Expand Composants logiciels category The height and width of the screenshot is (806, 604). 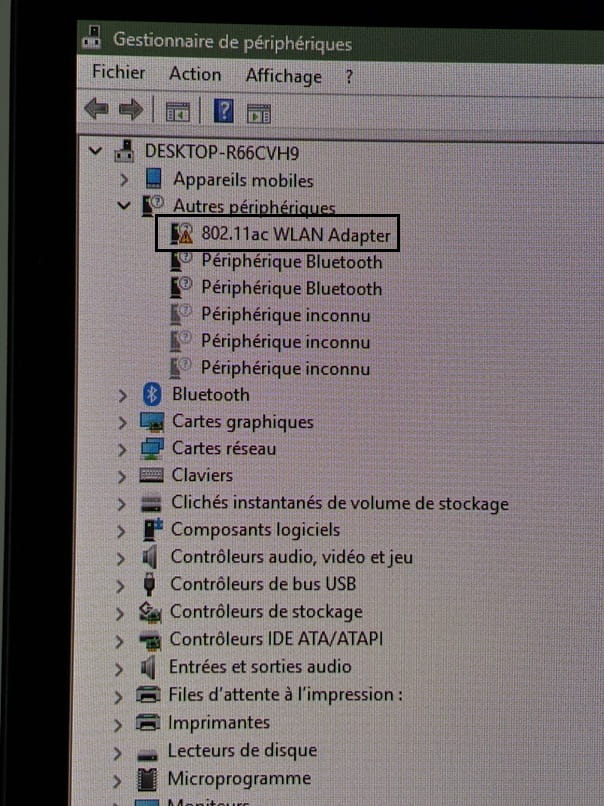click(x=120, y=531)
